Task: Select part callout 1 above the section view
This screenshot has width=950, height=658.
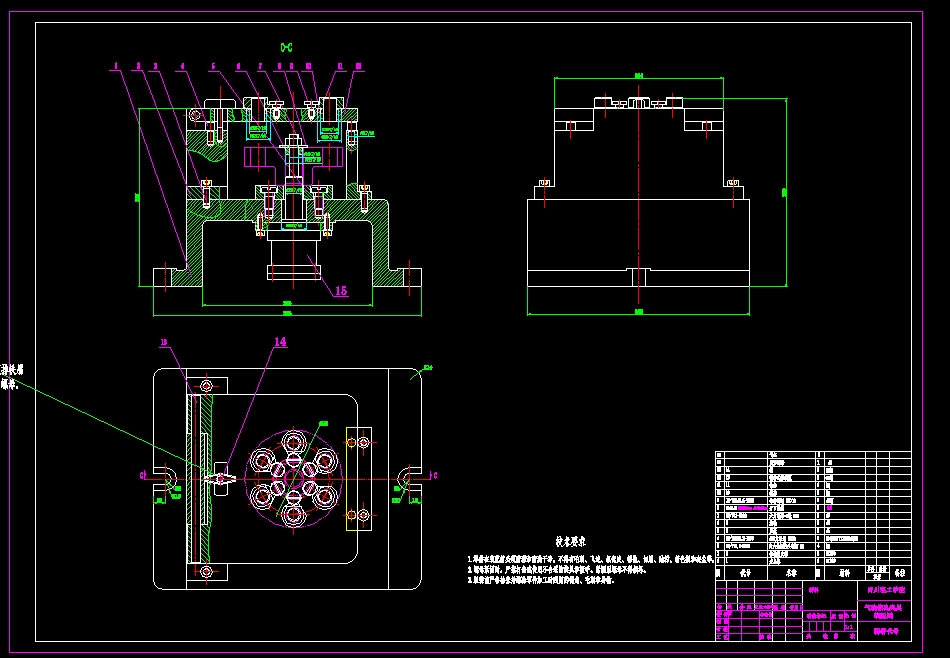Action: click(x=116, y=65)
